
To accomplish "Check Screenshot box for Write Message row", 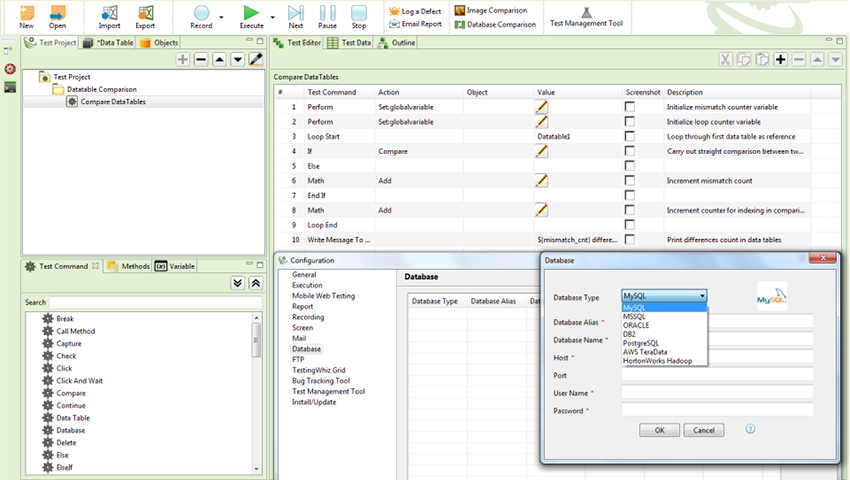I will click(x=630, y=240).
